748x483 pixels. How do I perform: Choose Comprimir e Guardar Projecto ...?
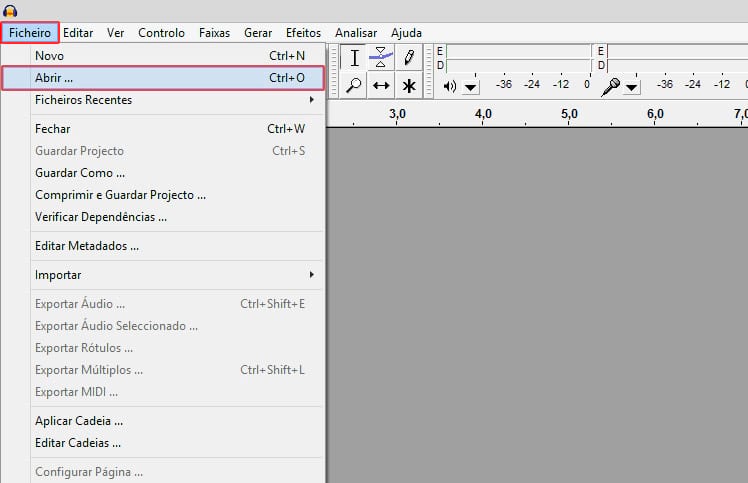coord(163,195)
